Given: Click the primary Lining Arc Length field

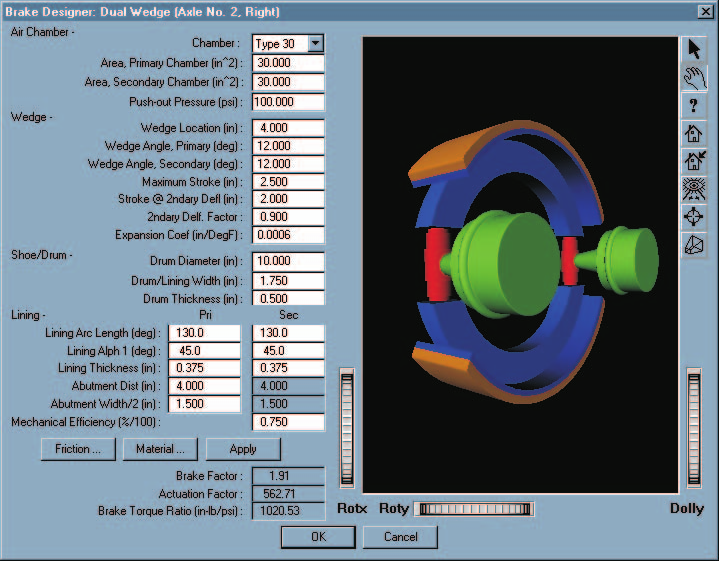Looking at the screenshot, I should coord(204,333).
